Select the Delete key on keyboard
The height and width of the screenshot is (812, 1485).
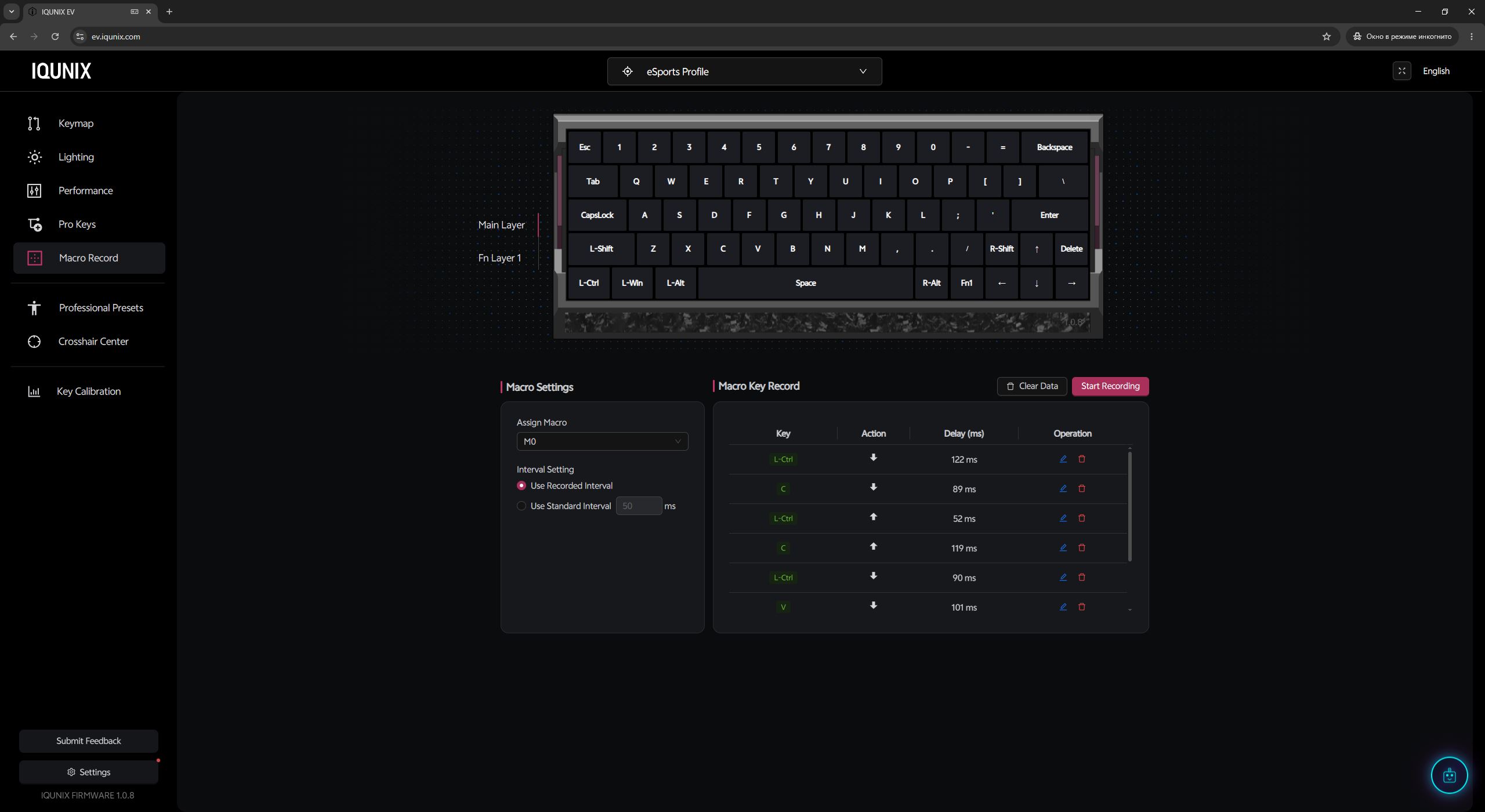(x=1071, y=249)
